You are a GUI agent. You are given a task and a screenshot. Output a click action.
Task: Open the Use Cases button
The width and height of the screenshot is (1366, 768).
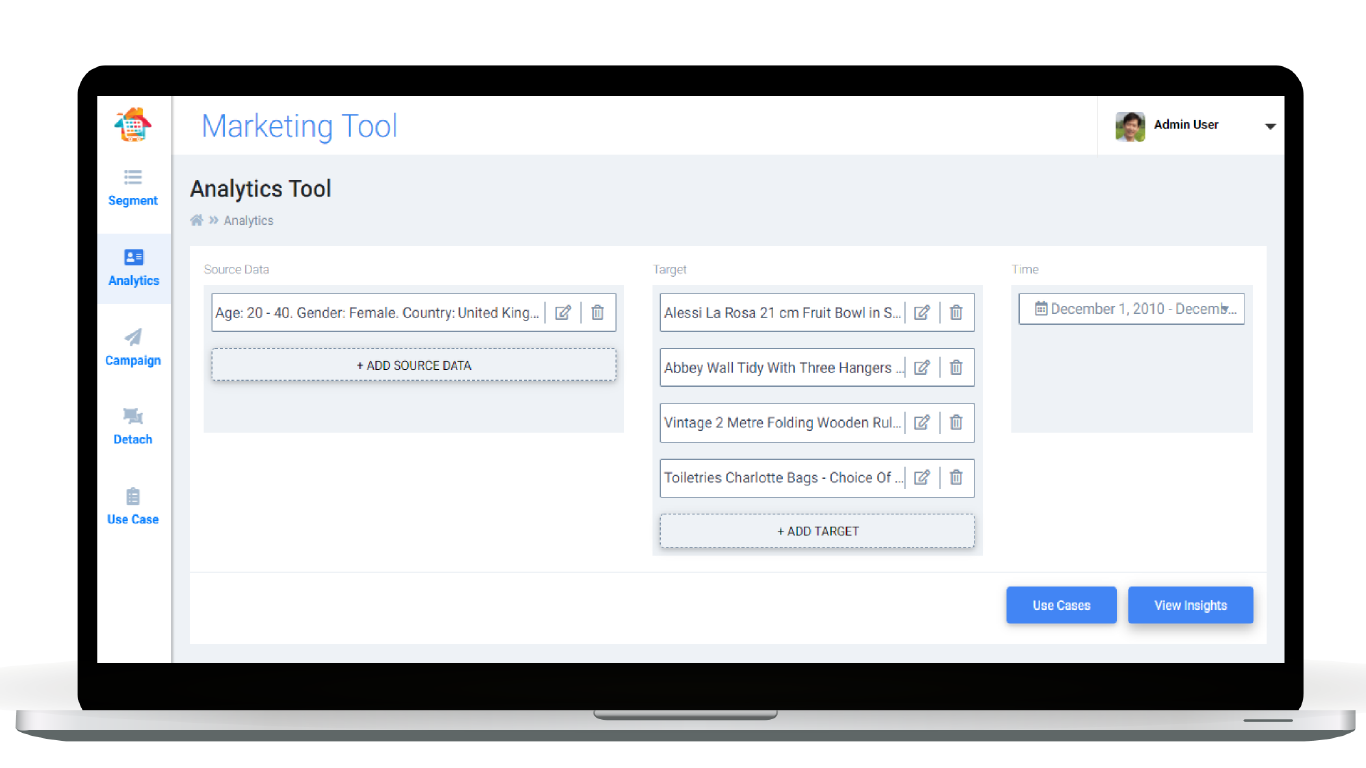[x=1061, y=605]
